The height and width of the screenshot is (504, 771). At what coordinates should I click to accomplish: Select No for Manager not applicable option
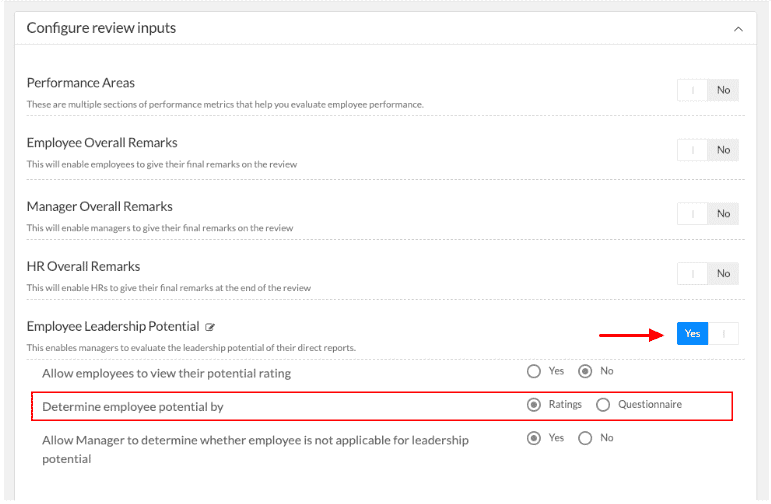click(585, 438)
